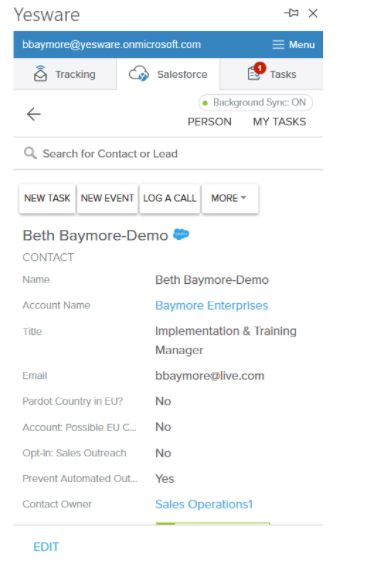
Task: Expand the MORE dropdown
Action: tap(230, 198)
